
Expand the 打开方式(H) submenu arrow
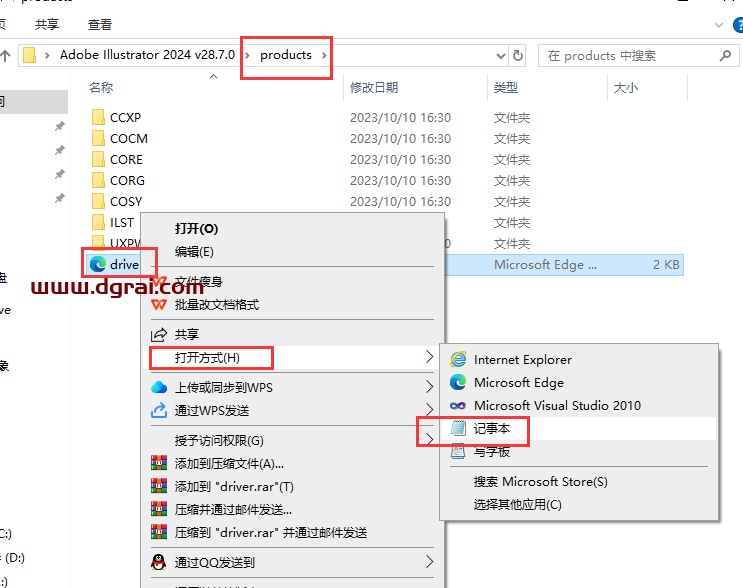click(429, 357)
